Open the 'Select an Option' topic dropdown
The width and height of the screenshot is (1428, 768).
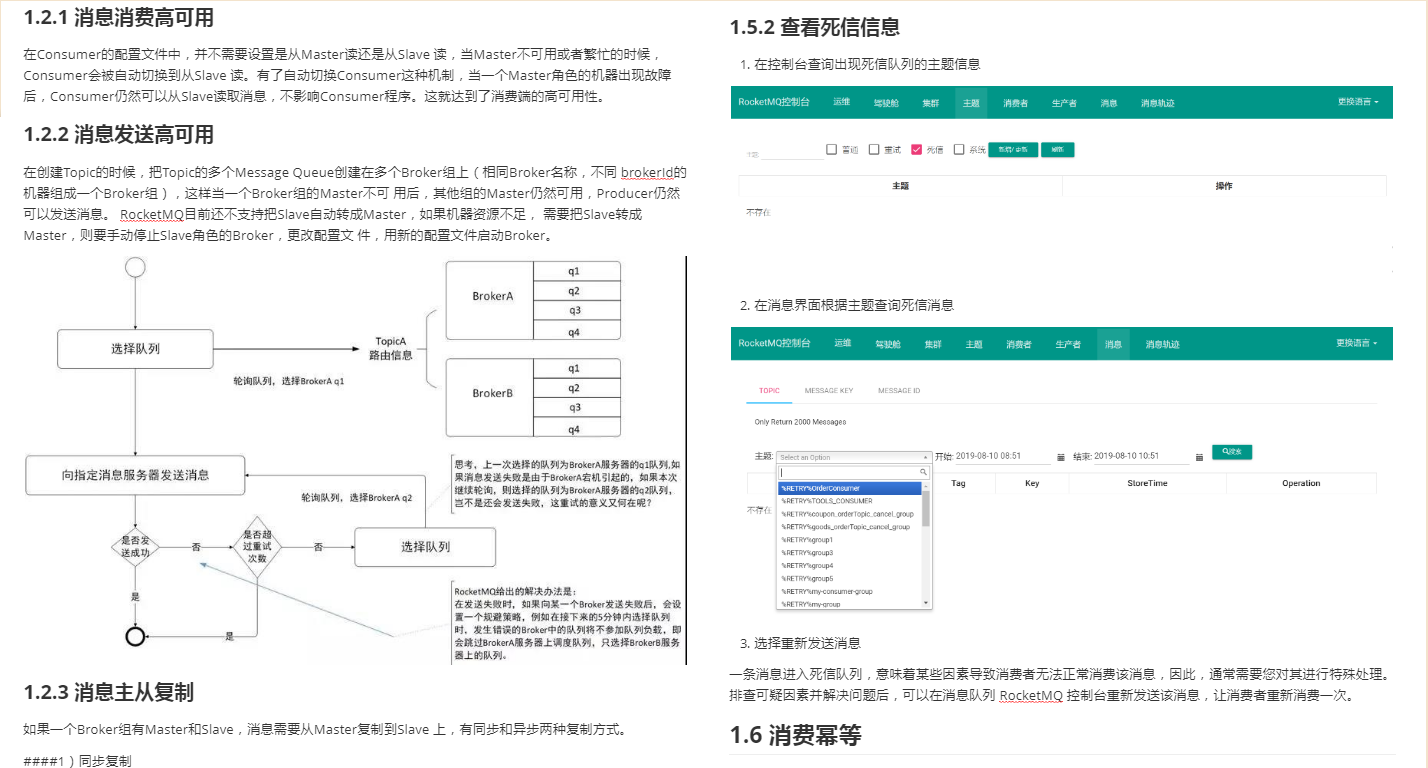[x=854, y=457]
